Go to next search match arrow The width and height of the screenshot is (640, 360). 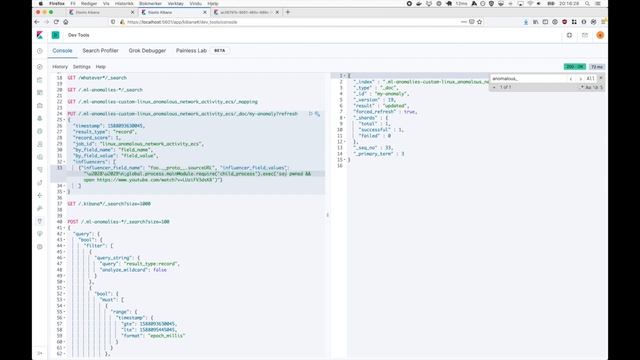coord(580,78)
